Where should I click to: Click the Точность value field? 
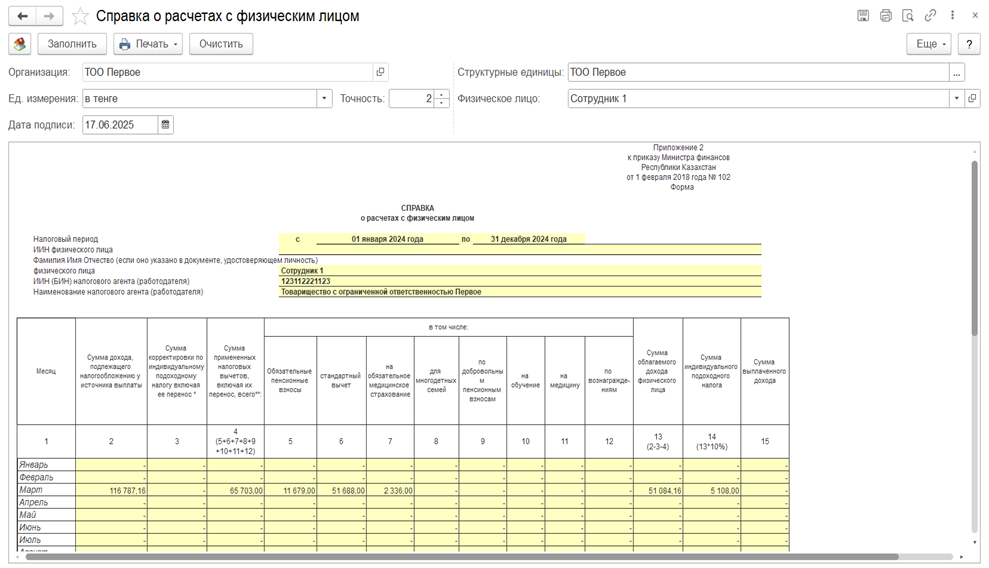point(412,98)
